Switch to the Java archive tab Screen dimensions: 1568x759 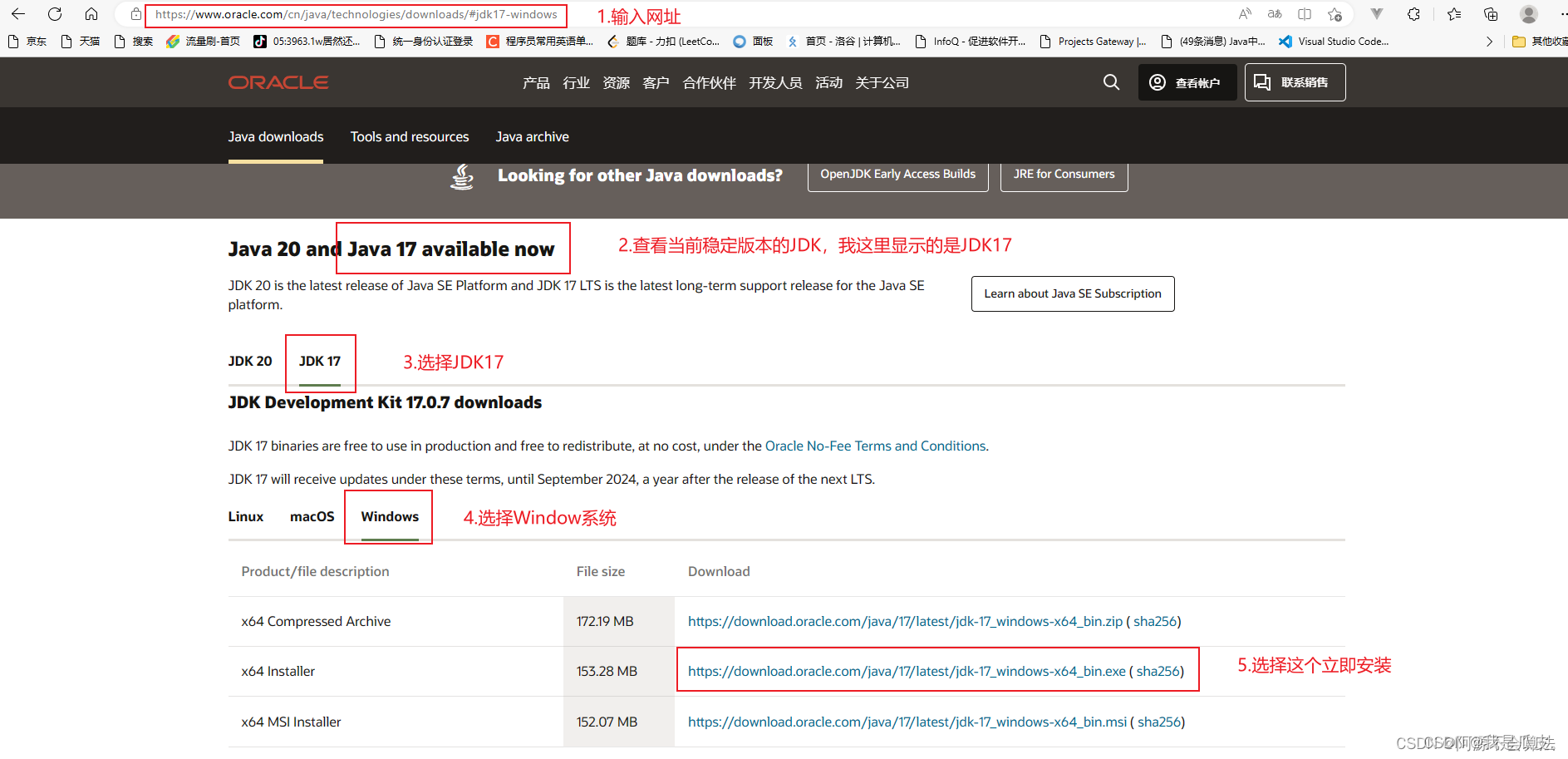(533, 136)
